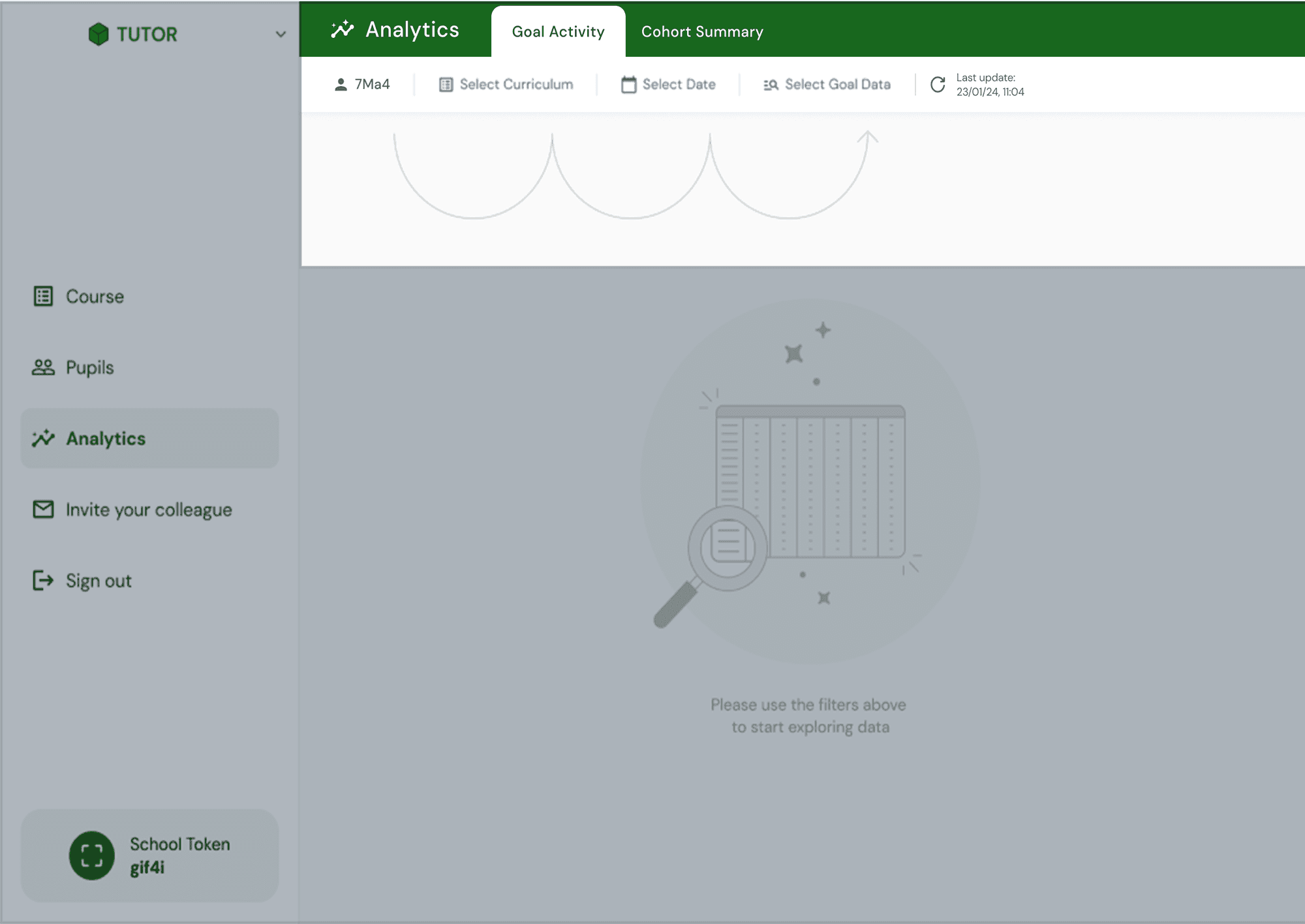
Task: Click the Analytics sparkline icon in sidebar
Action: (43, 439)
